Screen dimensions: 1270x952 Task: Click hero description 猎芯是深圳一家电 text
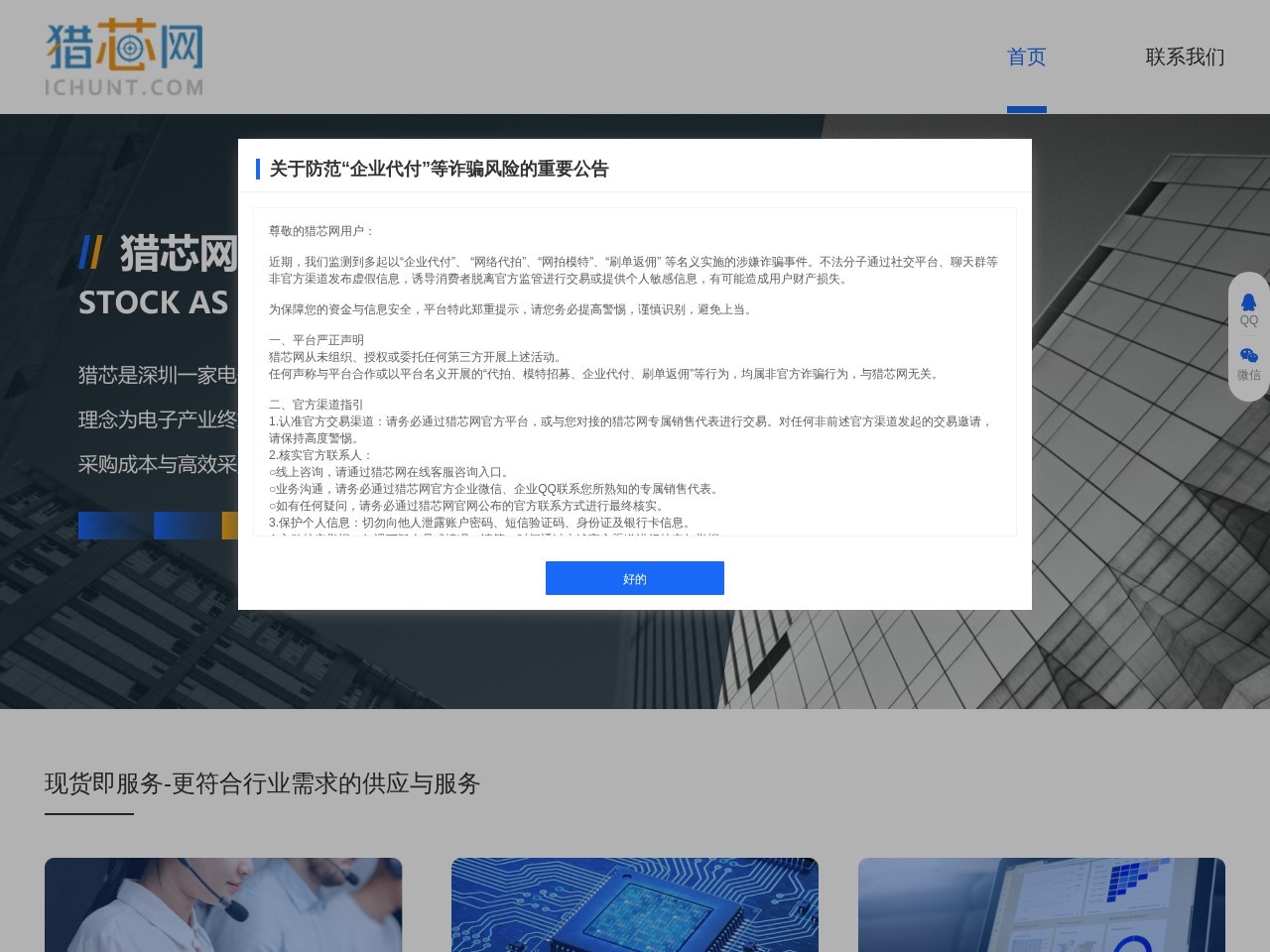pos(158,375)
